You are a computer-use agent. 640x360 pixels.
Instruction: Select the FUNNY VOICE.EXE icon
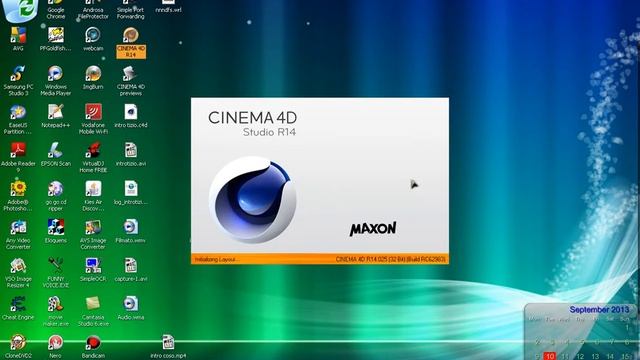click(x=56, y=273)
